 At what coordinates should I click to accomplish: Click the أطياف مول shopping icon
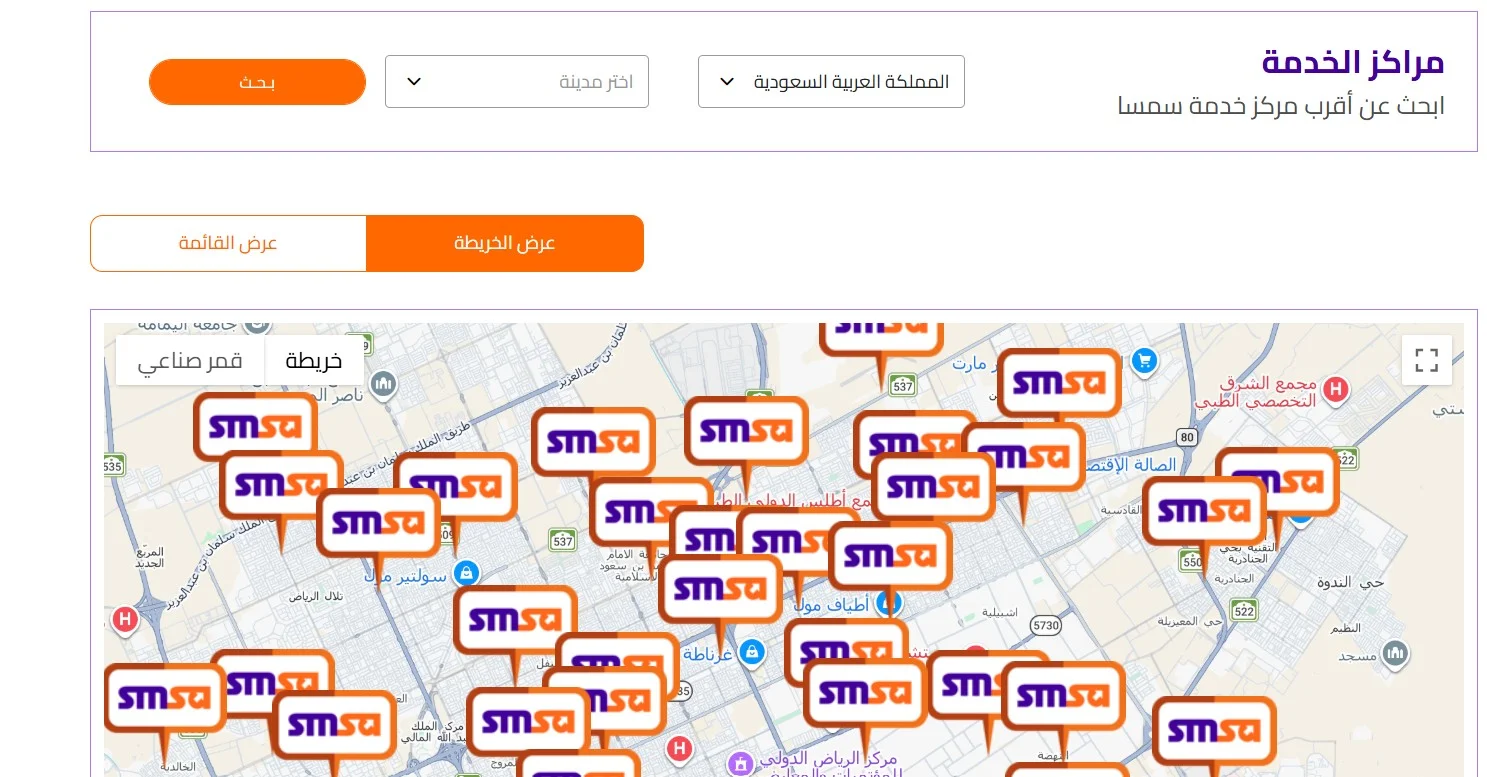point(889,603)
